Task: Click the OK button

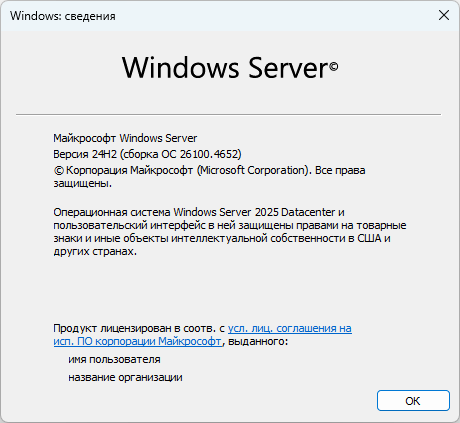Action: tap(413, 400)
